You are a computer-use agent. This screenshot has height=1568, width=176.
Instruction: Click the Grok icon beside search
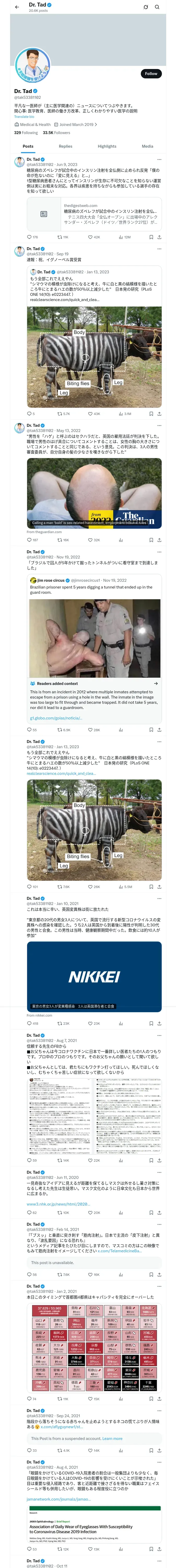click(146, 7)
